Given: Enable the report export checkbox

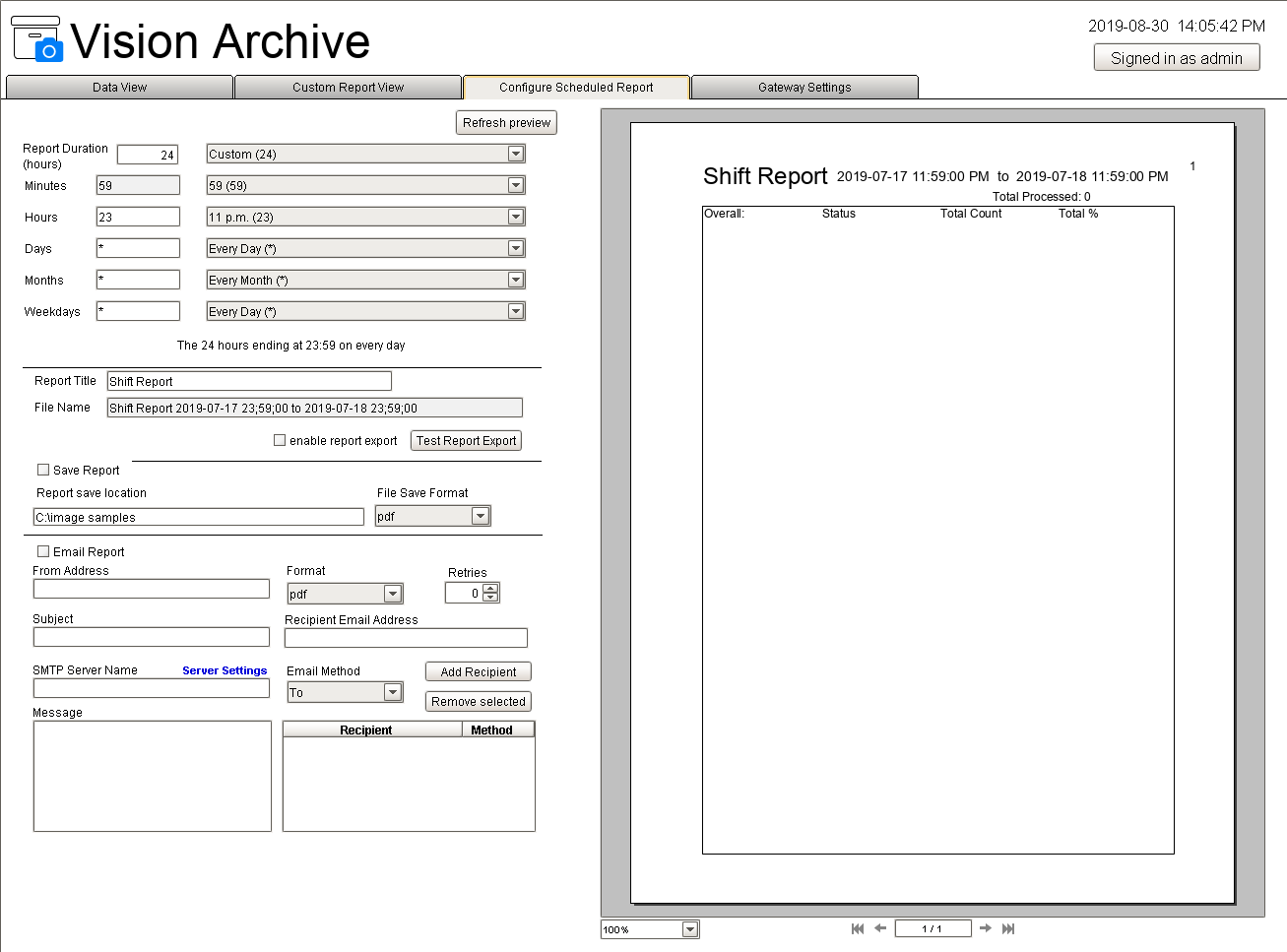Looking at the screenshot, I should coord(280,441).
